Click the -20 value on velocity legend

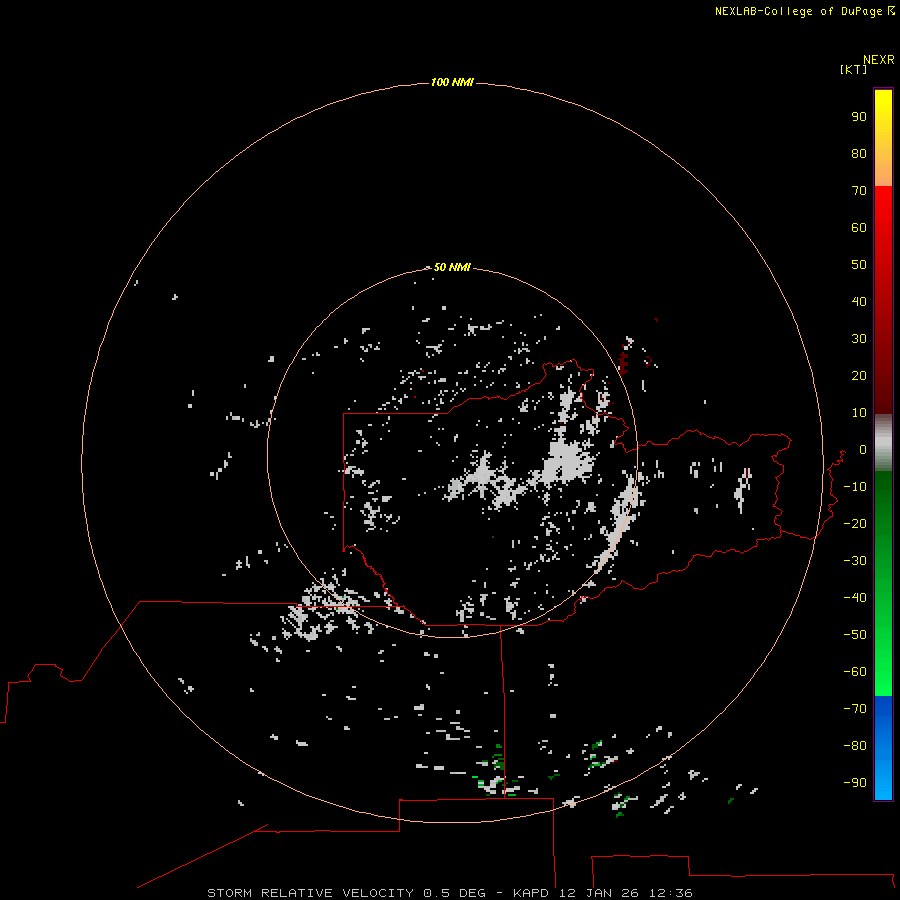pyautogui.click(x=855, y=523)
